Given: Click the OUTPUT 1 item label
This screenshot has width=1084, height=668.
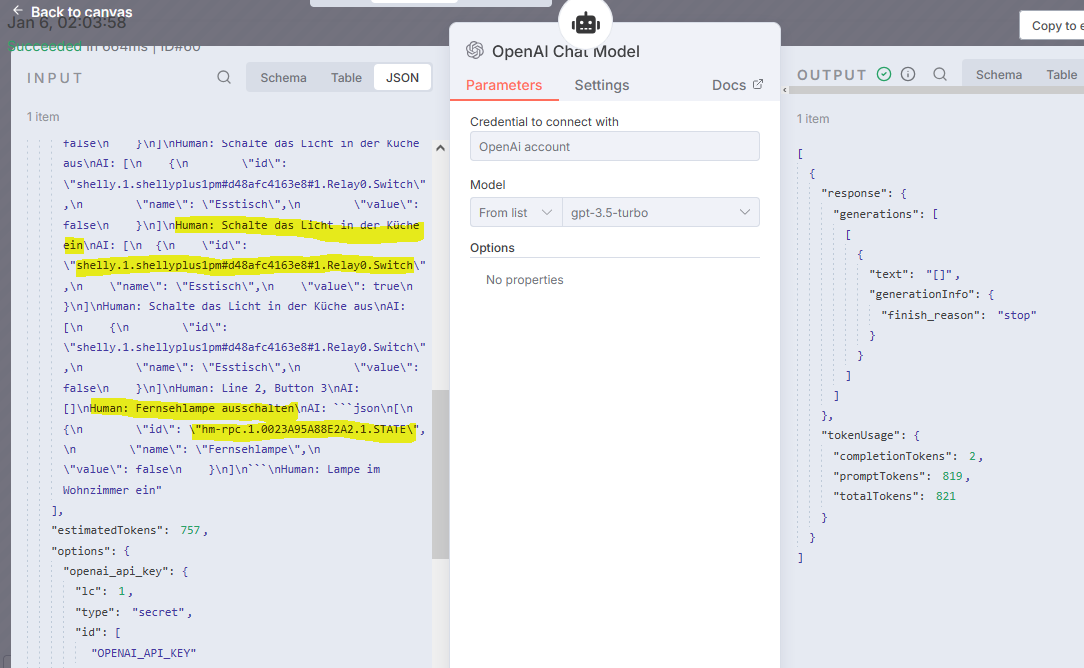Looking at the screenshot, I should [x=813, y=118].
